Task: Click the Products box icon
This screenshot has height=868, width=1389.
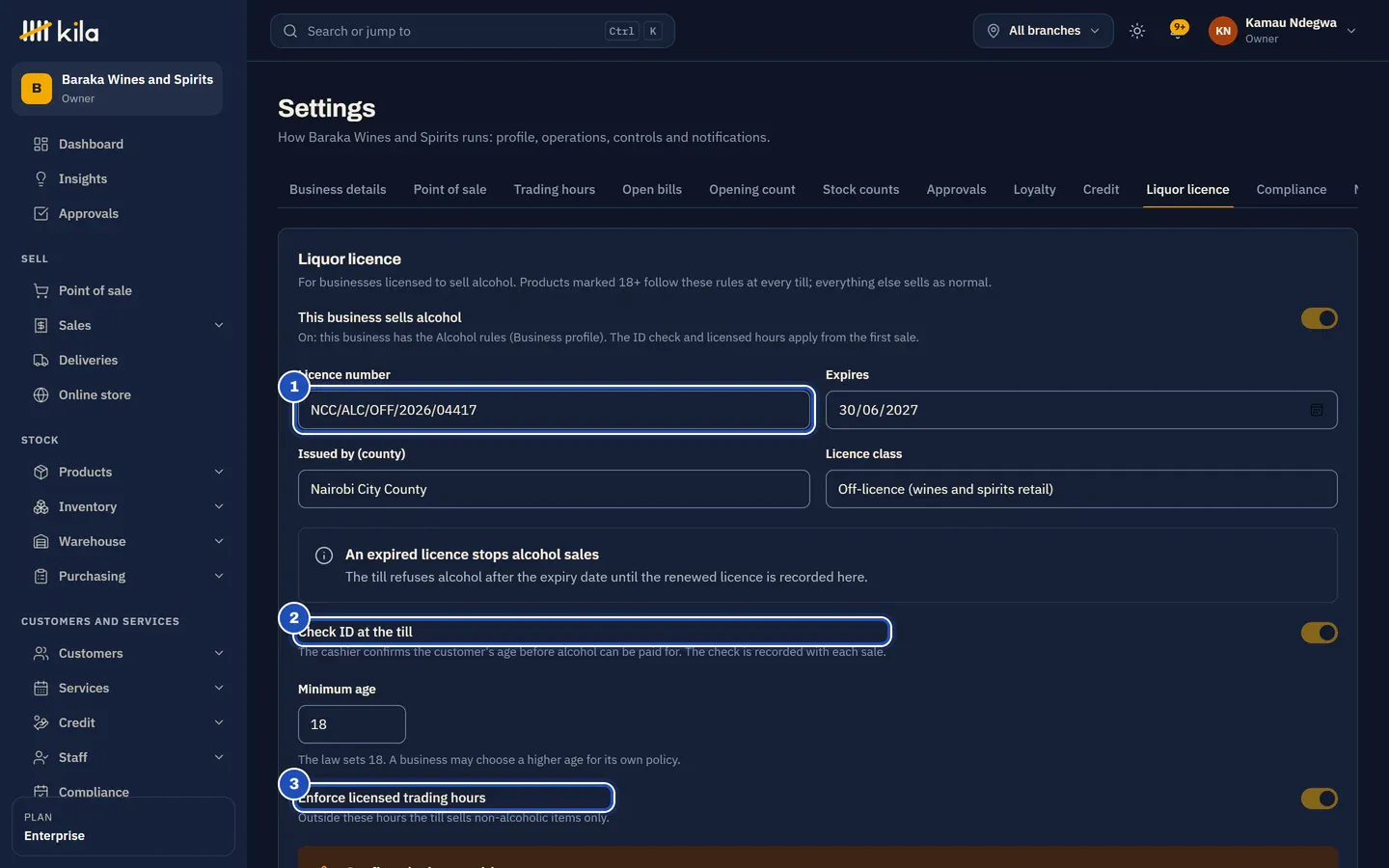Action: pyautogui.click(x=41, y=472)
